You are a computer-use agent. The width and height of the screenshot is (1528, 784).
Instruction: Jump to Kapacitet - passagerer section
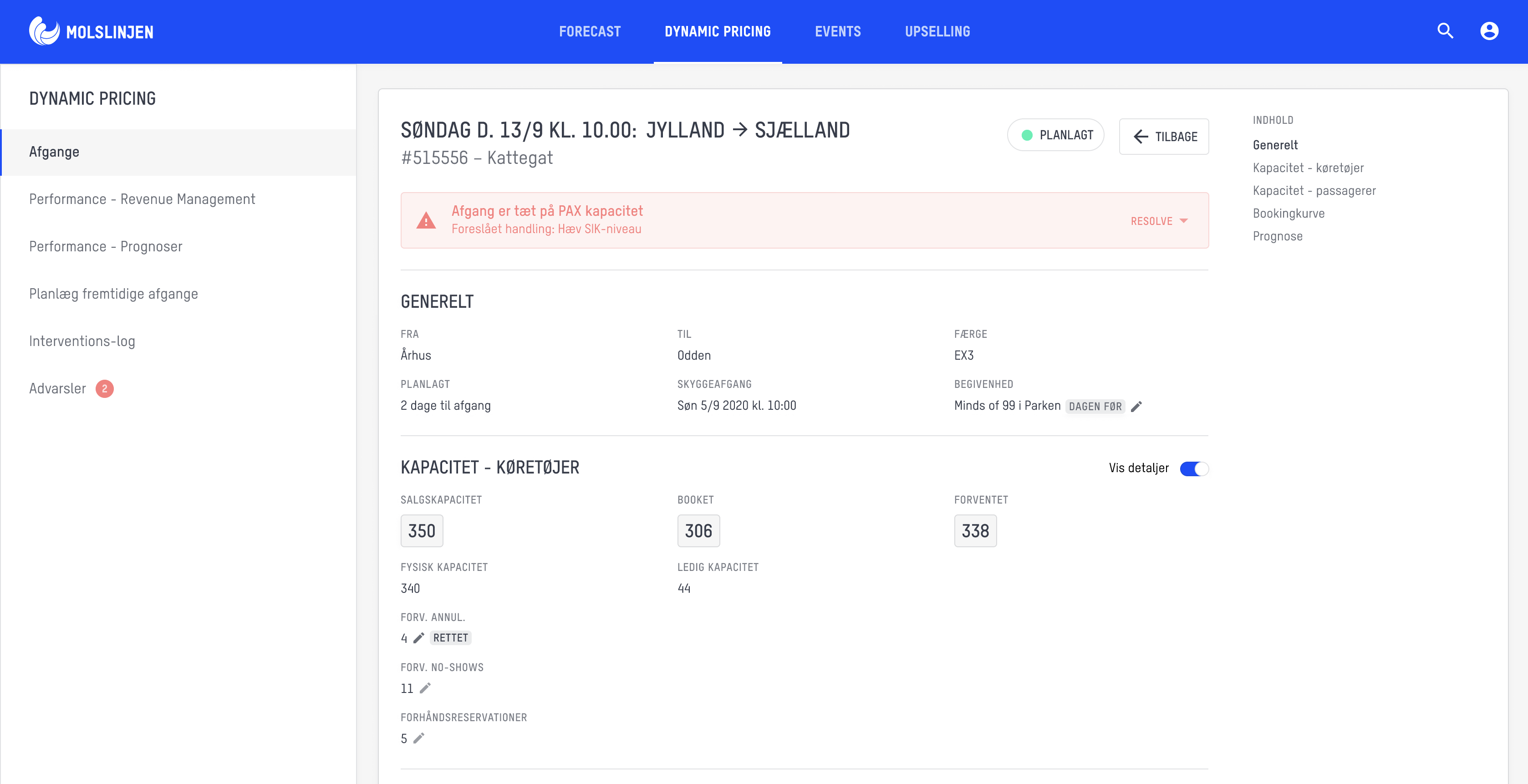(1314, 190)
